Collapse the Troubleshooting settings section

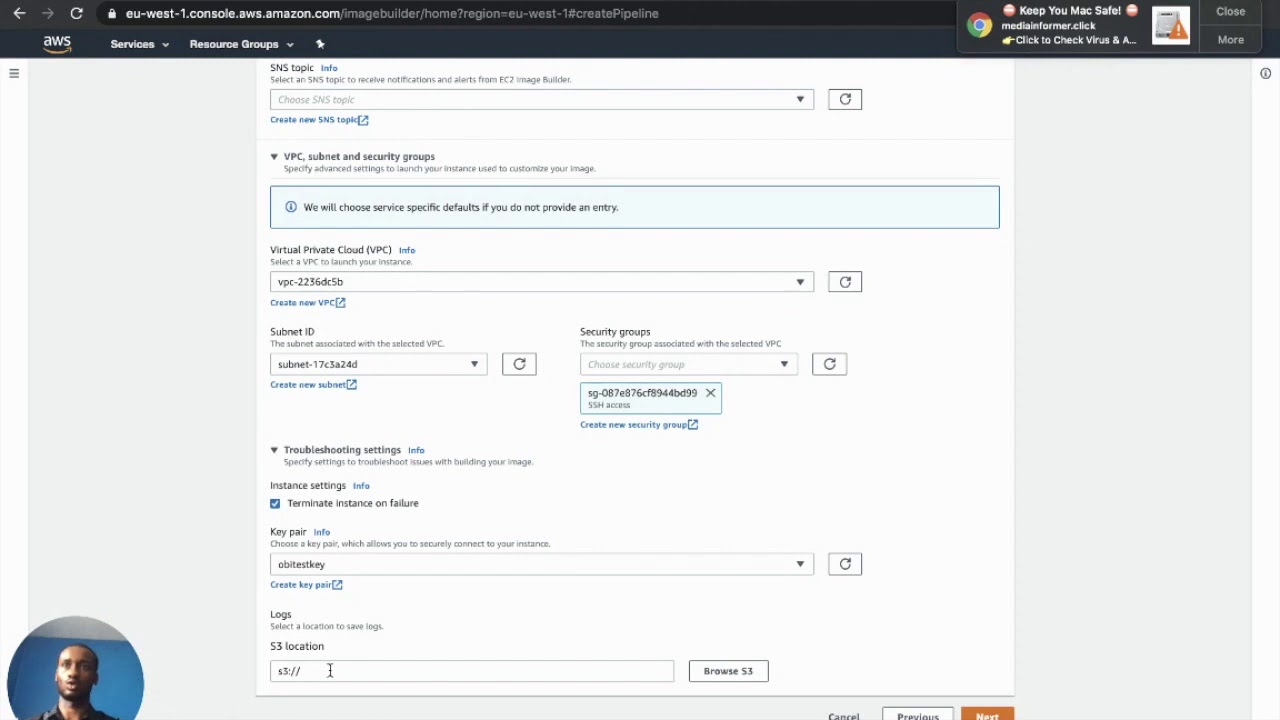pos(274,450)
